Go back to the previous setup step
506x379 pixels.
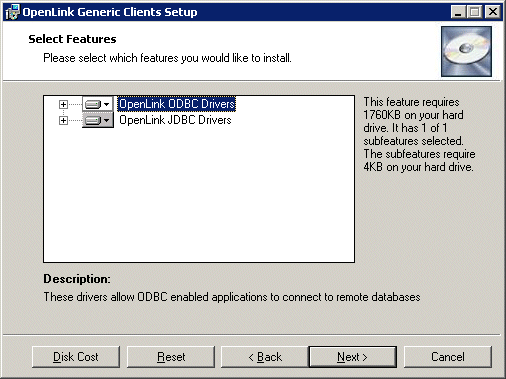265,357
